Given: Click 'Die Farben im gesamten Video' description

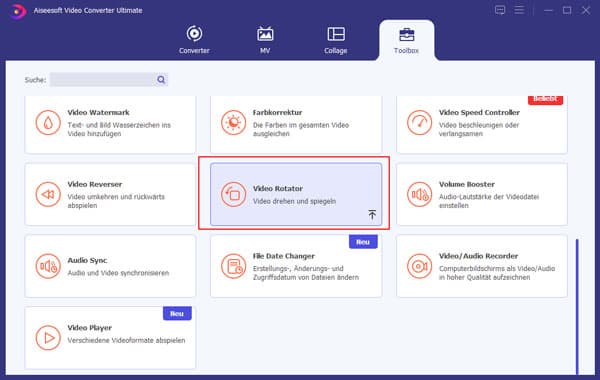Looking at the screenshot, I should 301,129.
